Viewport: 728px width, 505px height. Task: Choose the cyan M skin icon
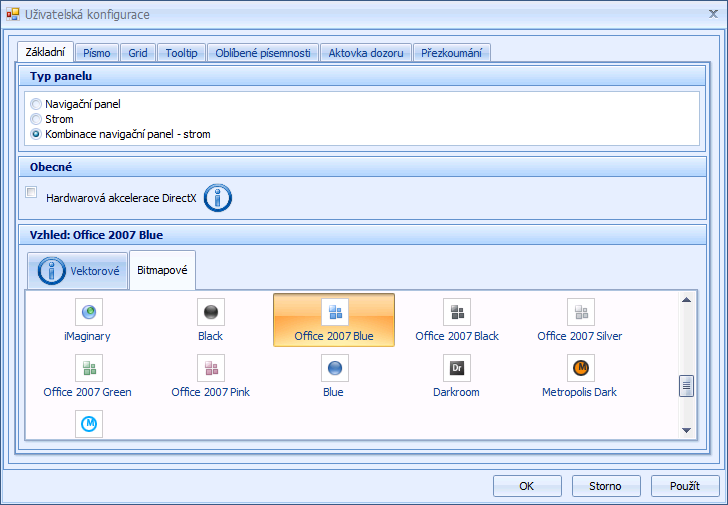point(89,424)
